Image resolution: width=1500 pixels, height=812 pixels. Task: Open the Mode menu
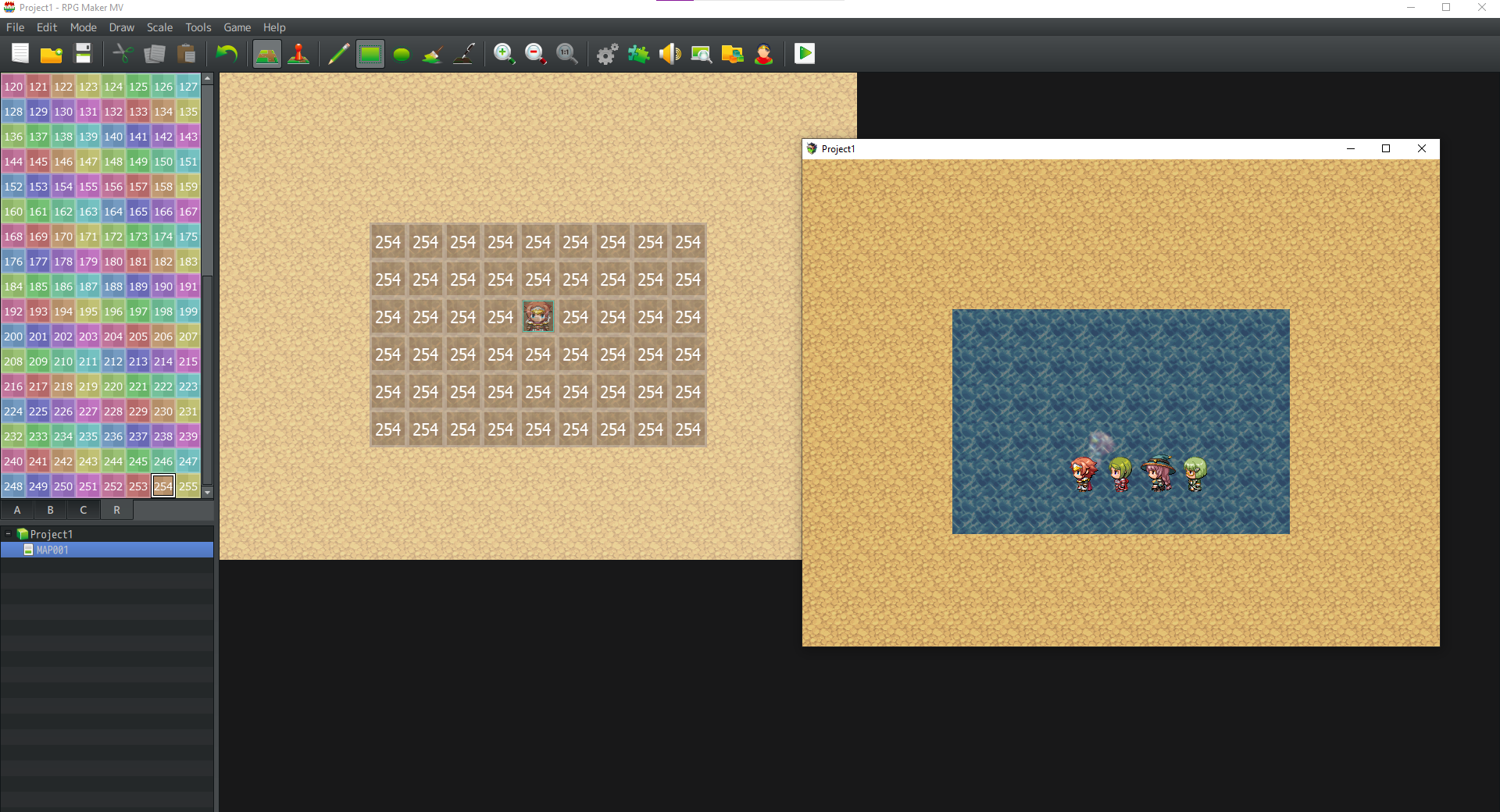(x=84, y=27)
